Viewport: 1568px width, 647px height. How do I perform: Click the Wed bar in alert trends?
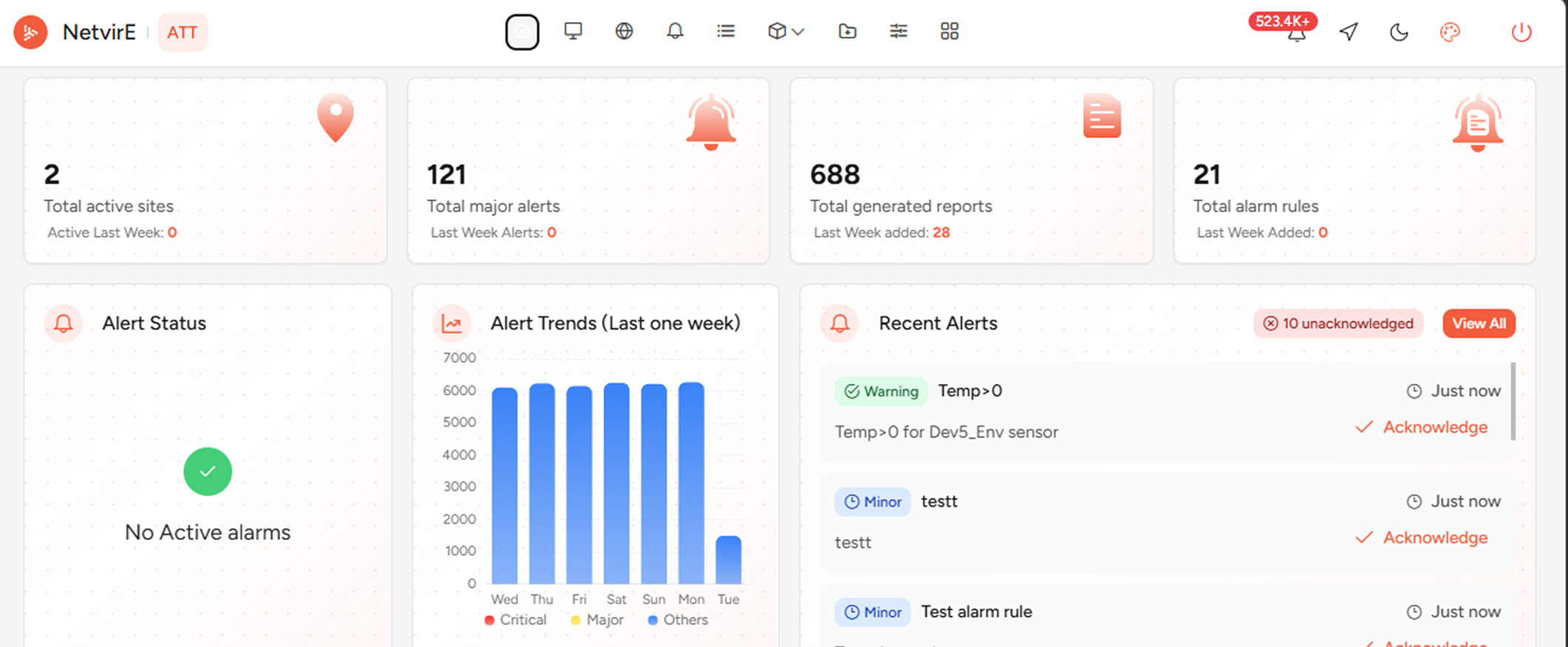click(x=505, y=486)
